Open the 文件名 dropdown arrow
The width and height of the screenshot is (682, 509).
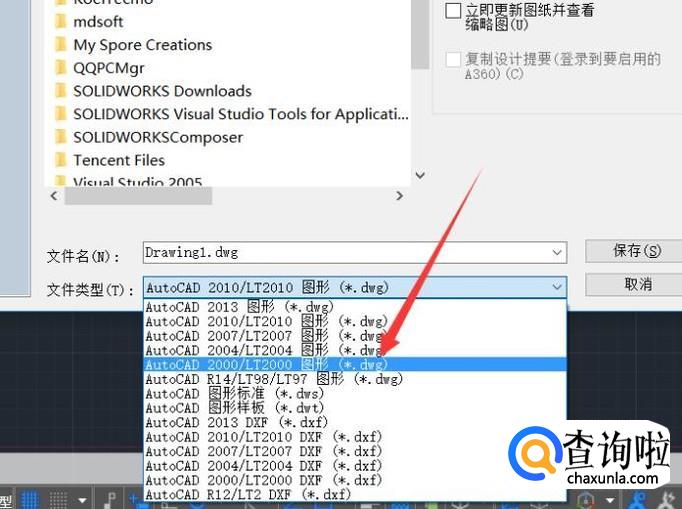pos(557,252)
